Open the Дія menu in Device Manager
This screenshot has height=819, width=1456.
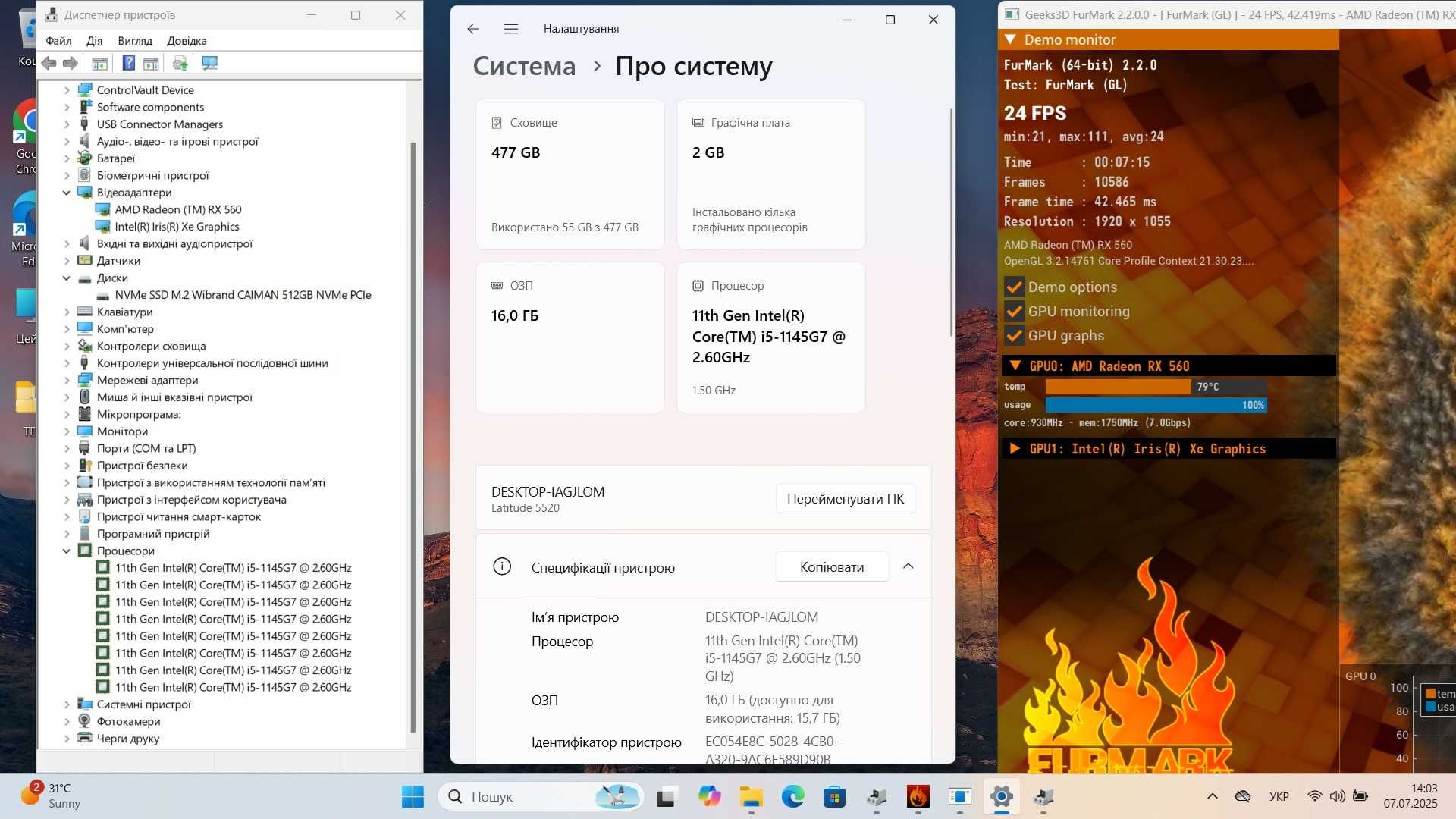point(95,41)
